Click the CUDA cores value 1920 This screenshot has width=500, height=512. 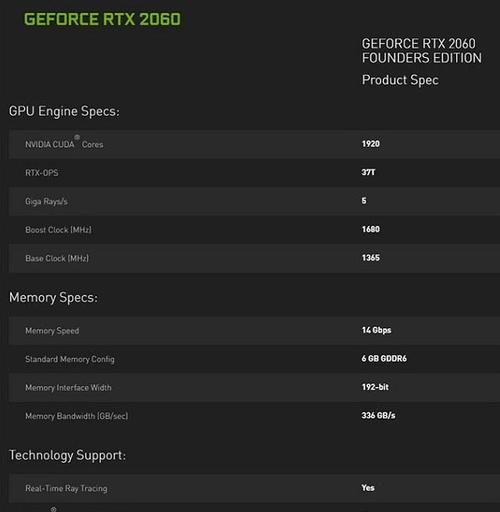pos(371,144)
